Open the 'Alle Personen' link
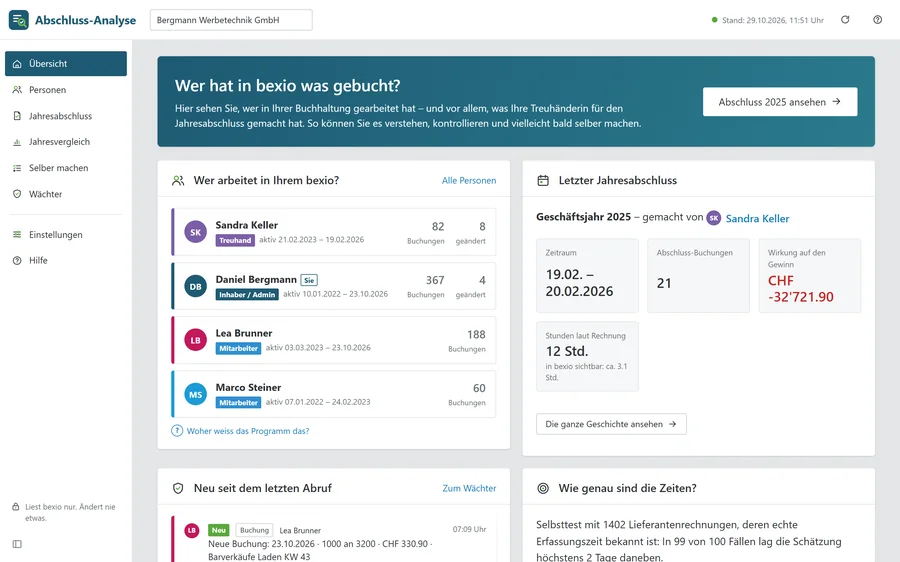This screenshot has width=900, height=562. click(x=469, y=180)
